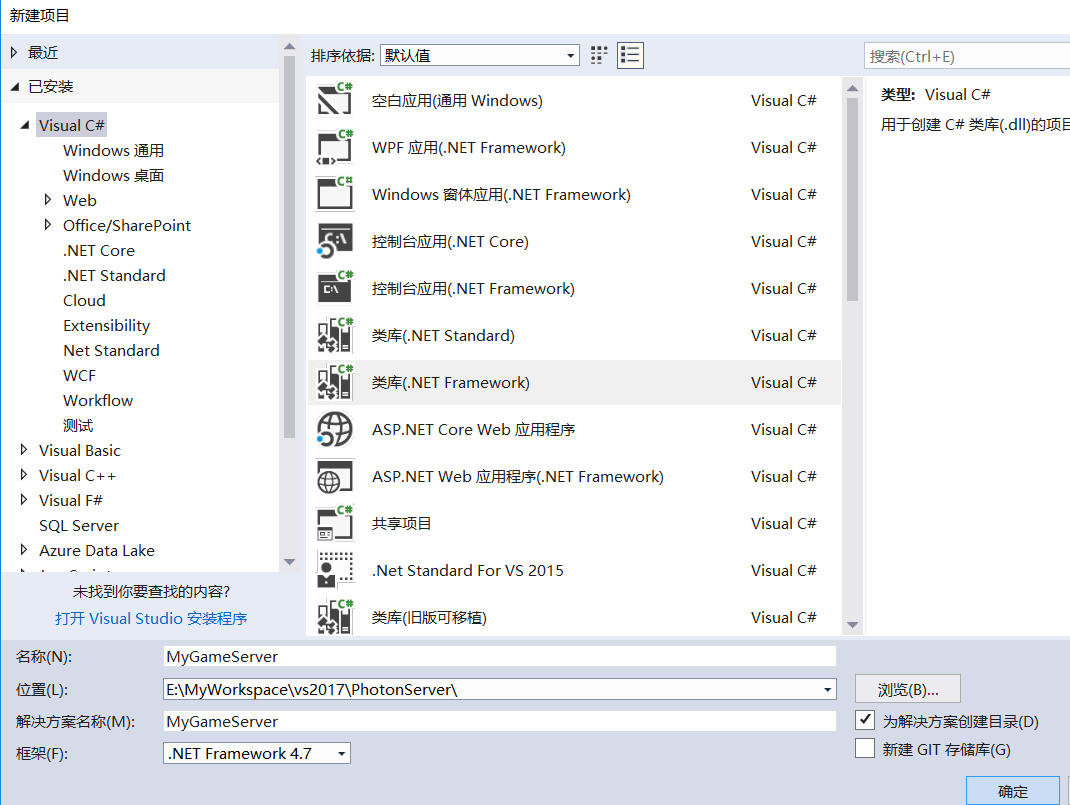1070x805 pixels.
Task: Select Windows 通用 category
Action: coord(113,150)
